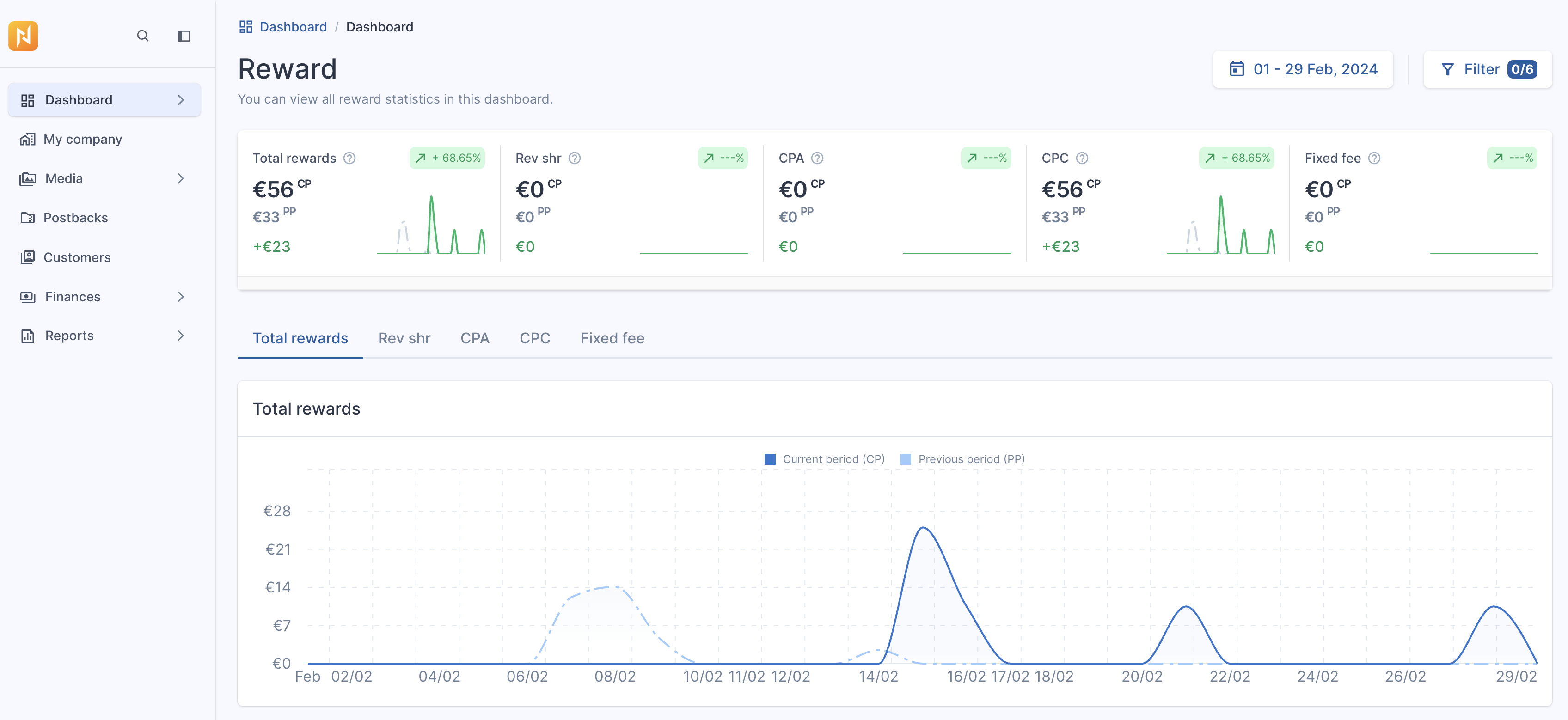1568x720 pixels.
Task: Toggle Previous period (PP) legend swatch
Action: tap(906, 459)
